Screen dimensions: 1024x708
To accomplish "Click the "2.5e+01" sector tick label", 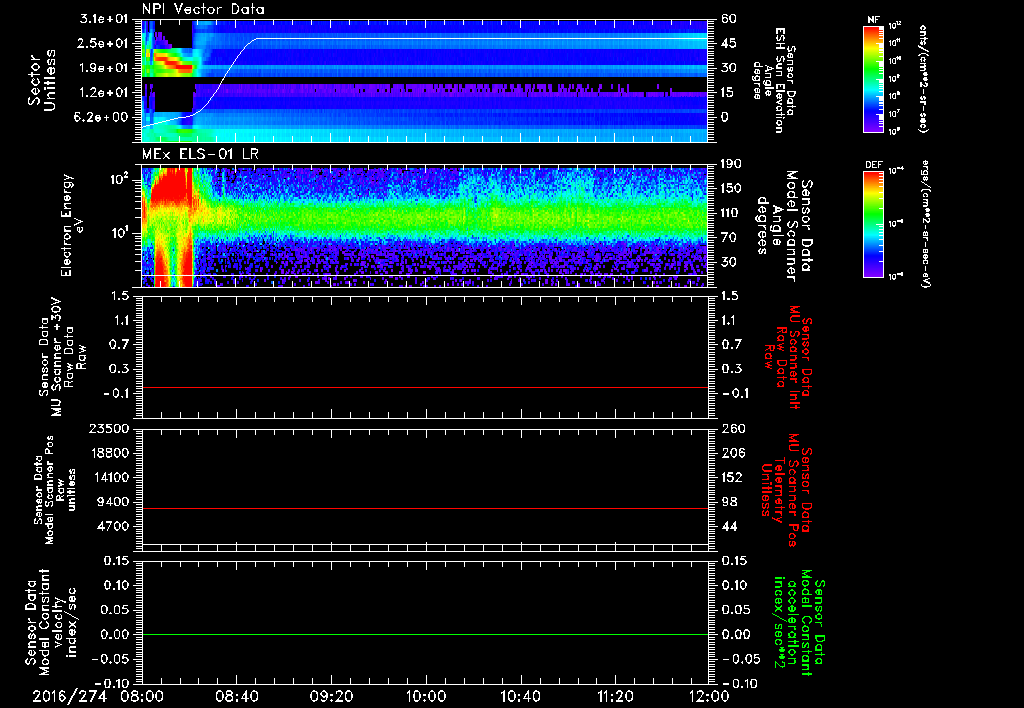I will click(x=104, y=43).
